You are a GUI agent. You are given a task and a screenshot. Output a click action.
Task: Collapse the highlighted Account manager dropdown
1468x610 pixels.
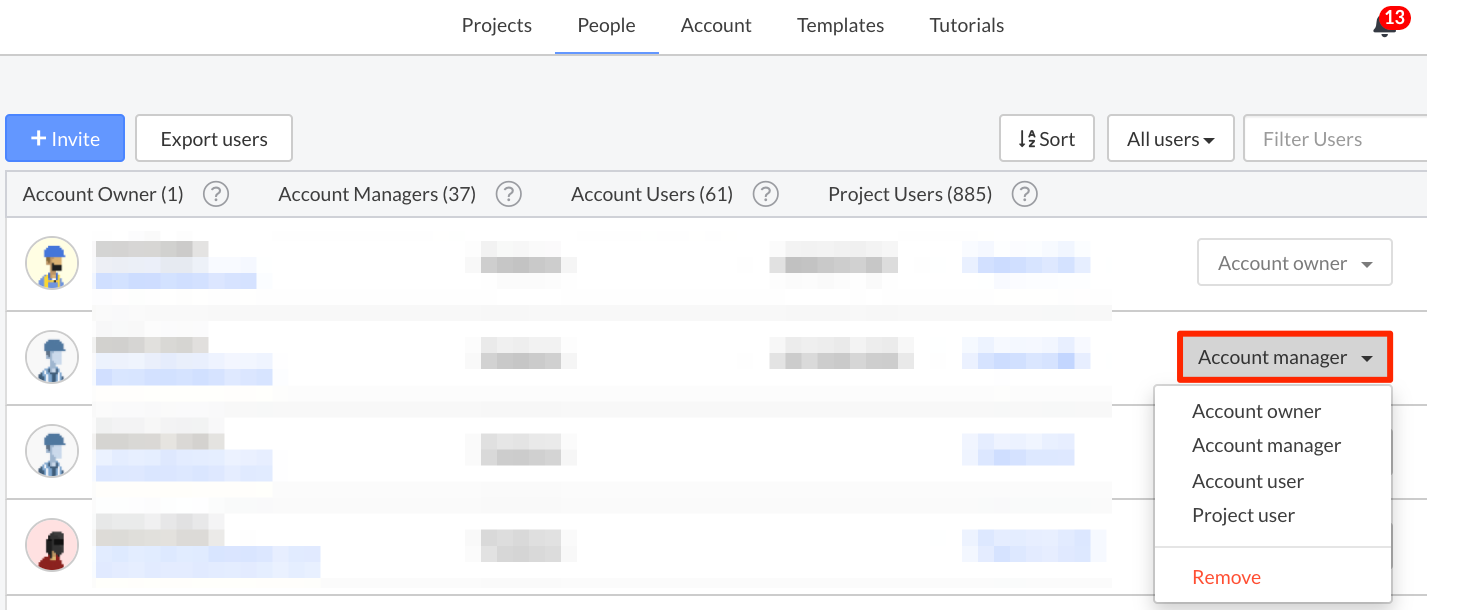1285,357
